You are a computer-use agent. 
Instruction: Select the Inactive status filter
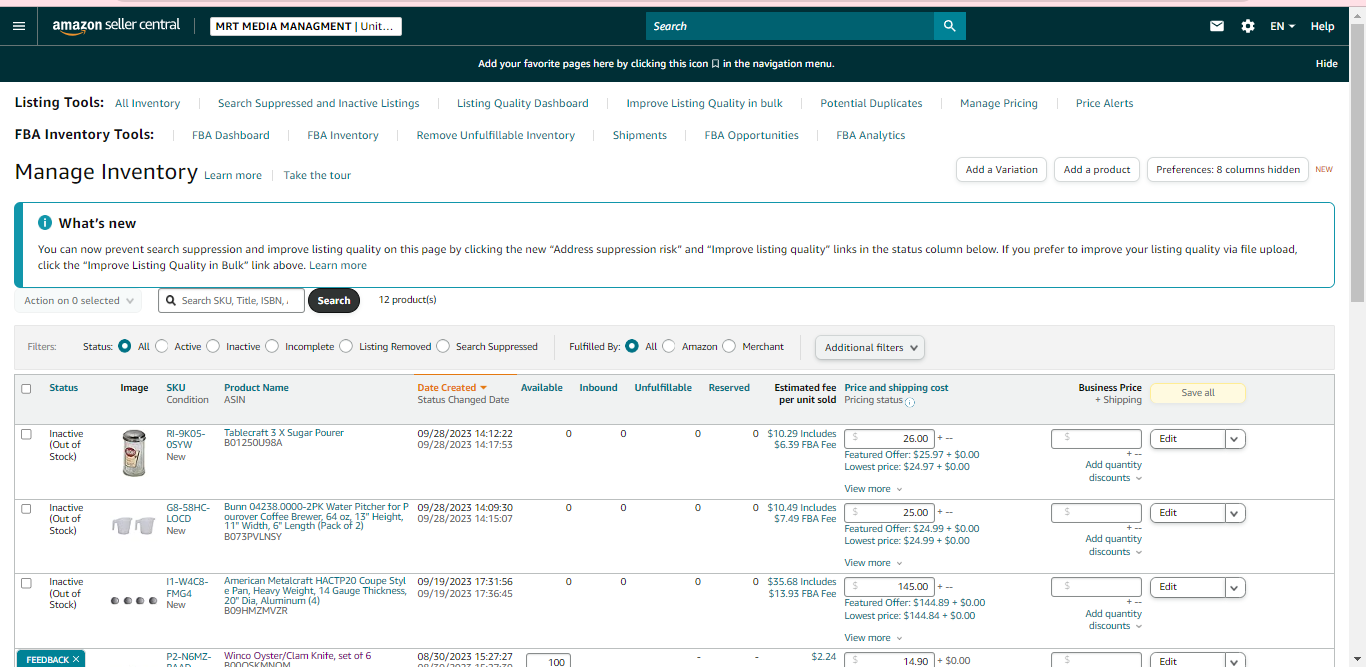(213, 346)
